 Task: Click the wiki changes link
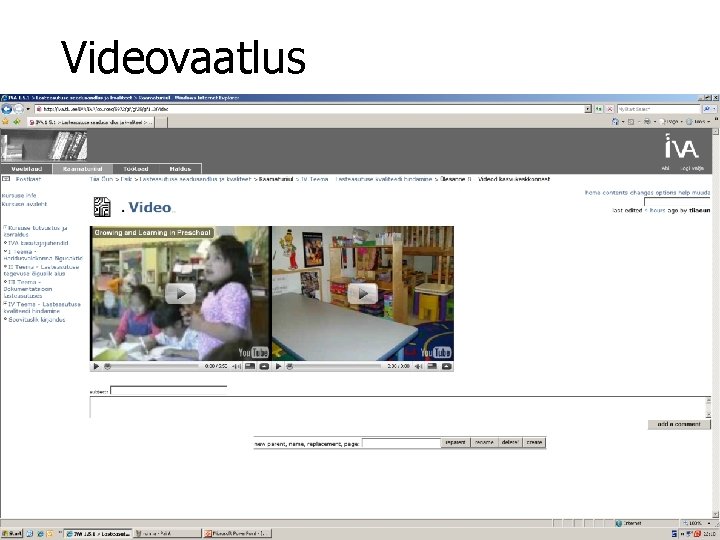pos(641,192)
